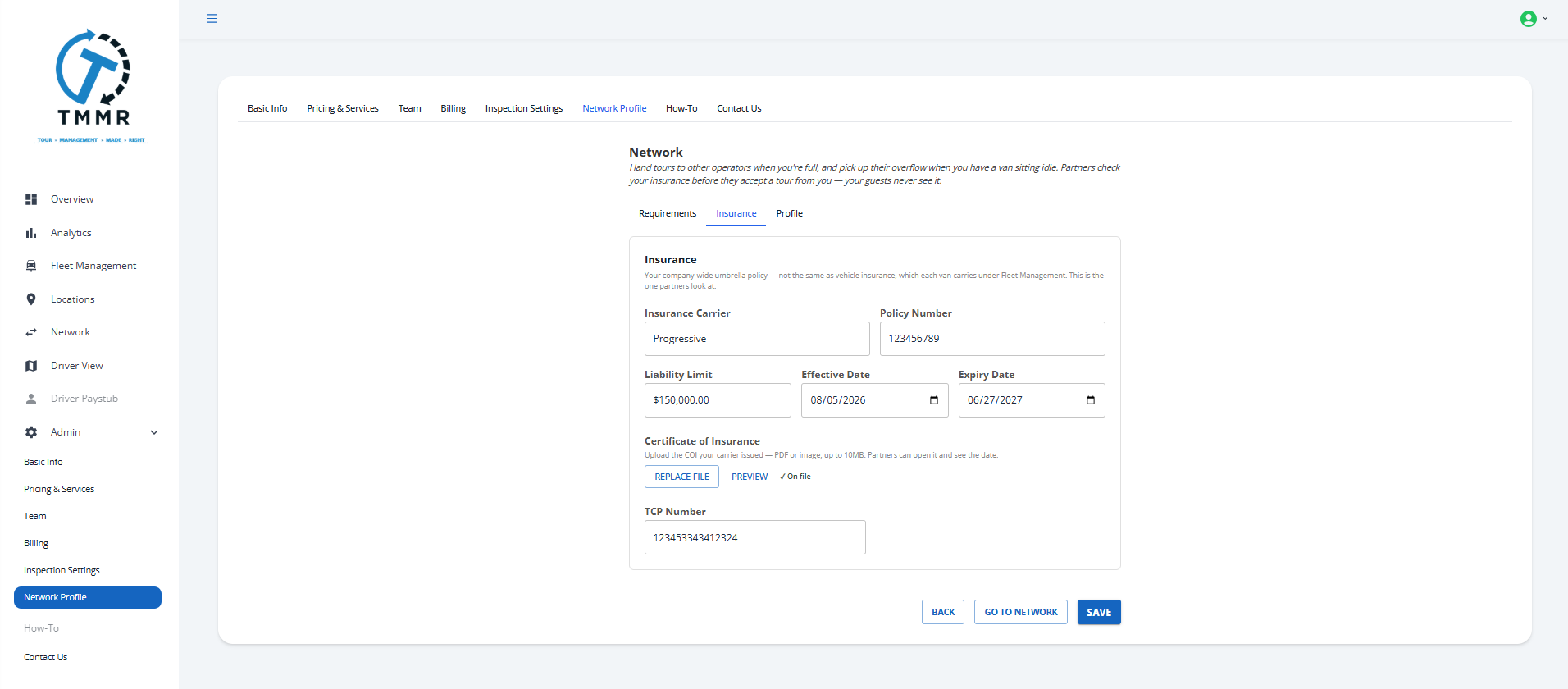Open the Inspection Settings top tab
Image resolution: width=1568 pixels, height=689 pixels.
pyautogui.click(x=524, y=108)
